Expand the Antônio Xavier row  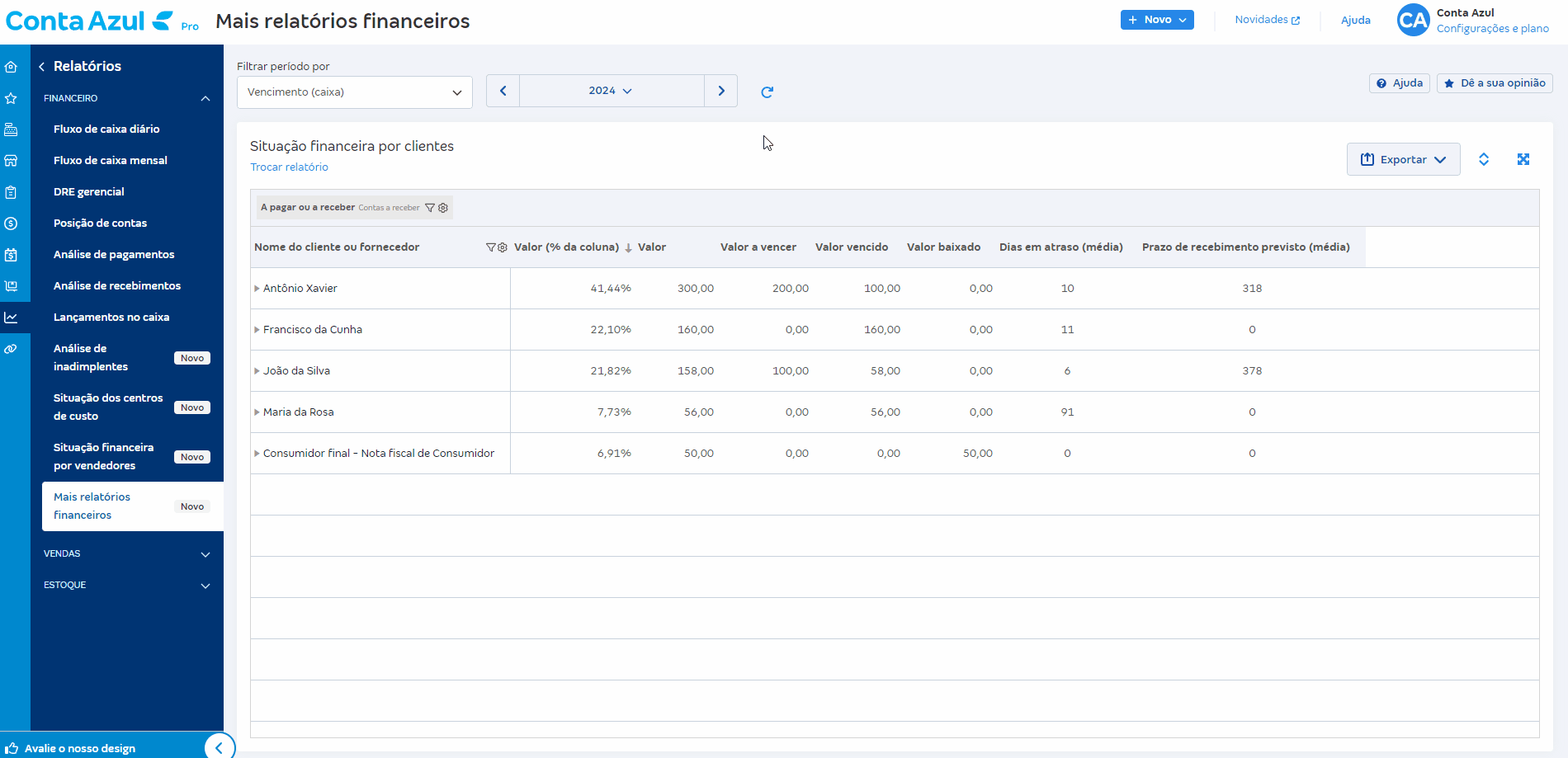[257, 289]
